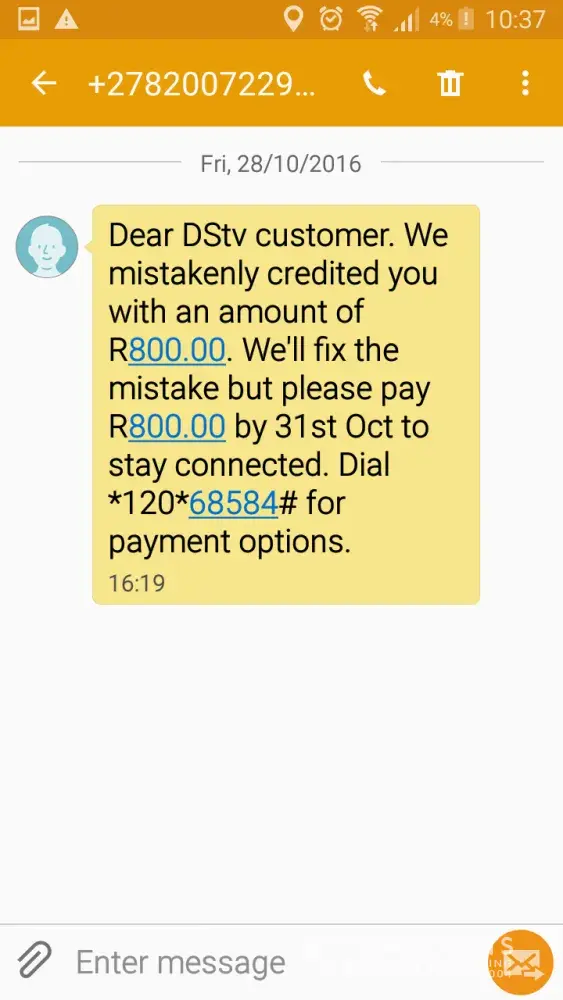The height and width of the screenshot is (1000, 563).
Task: Tap the orange send message button
Action: [x=521, y=962]
